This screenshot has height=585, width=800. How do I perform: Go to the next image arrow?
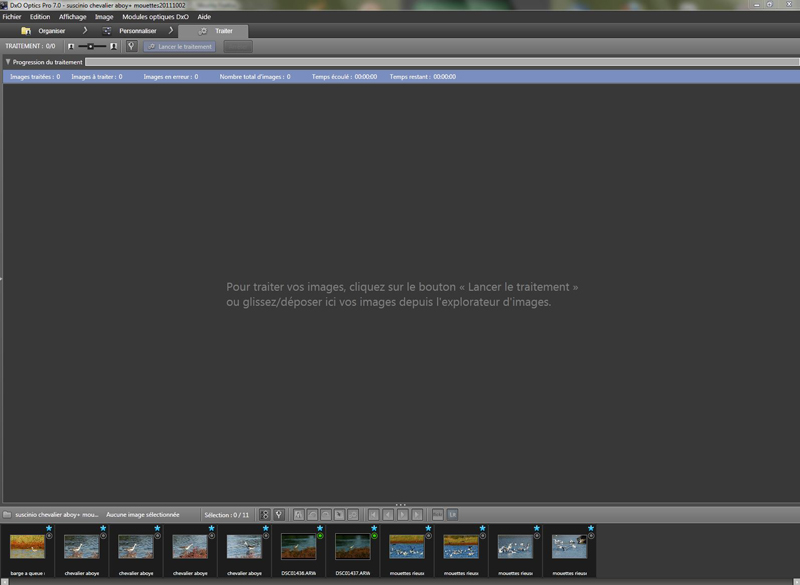[403, 515]
